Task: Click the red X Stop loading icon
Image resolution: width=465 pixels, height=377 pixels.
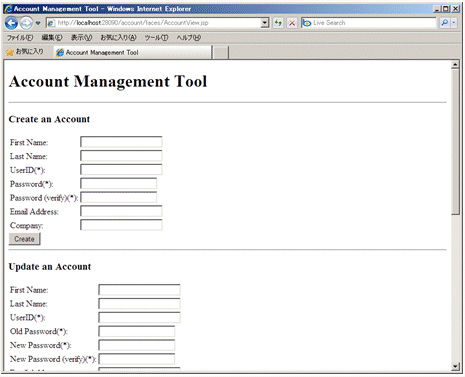Action: coord(292,23)
